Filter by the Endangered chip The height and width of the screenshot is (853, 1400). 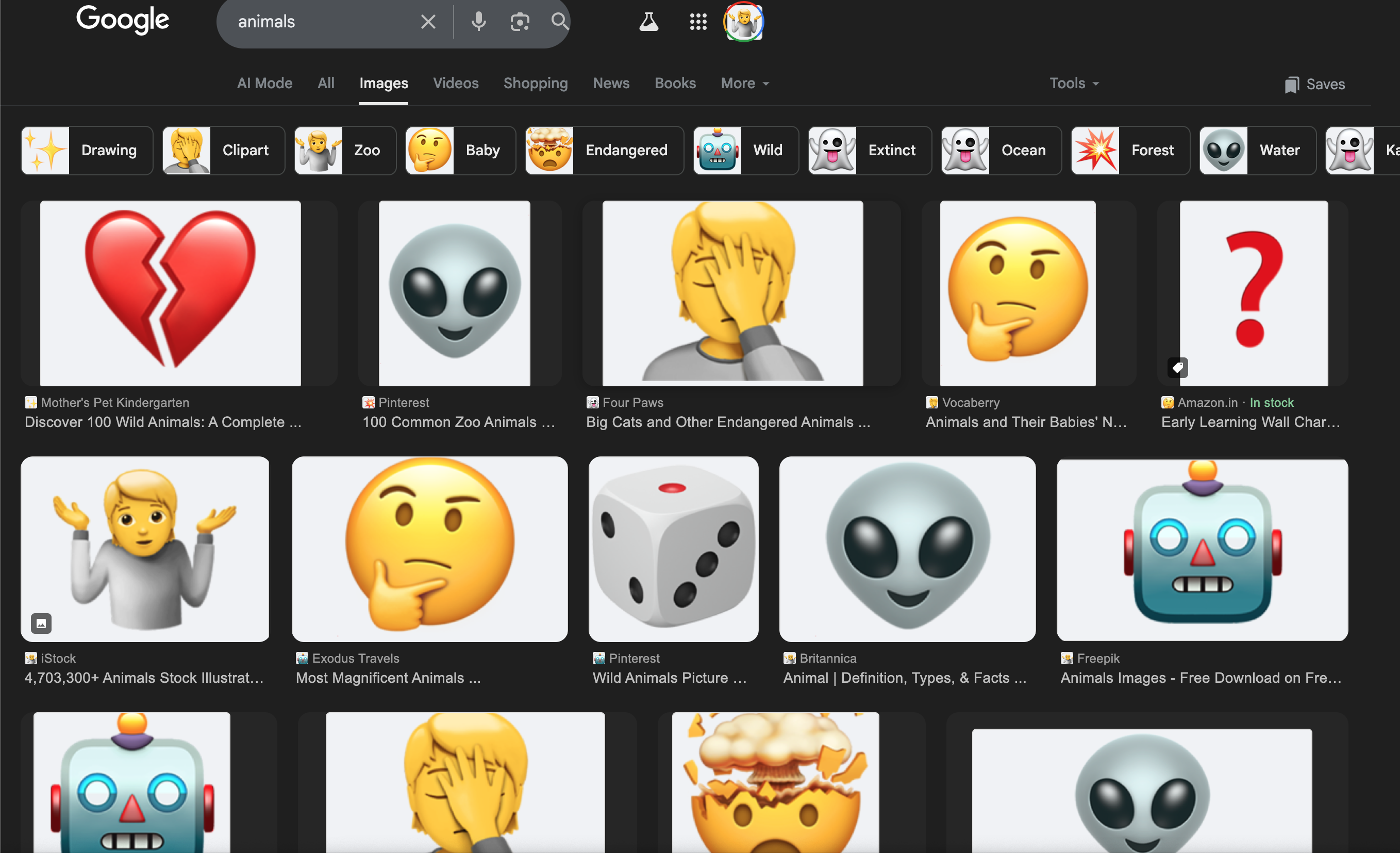point(605,150)
